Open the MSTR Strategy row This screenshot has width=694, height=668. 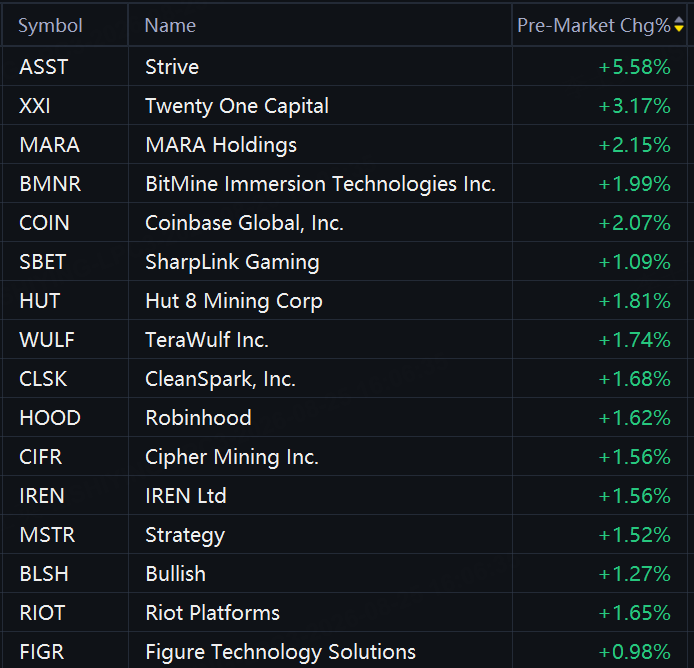click(x=344, y=535)
